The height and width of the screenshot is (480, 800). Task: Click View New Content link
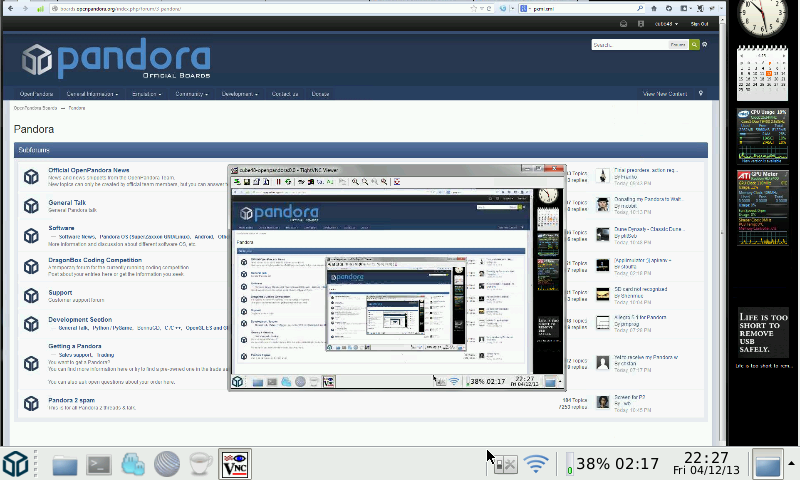click(x=665, y=94)
